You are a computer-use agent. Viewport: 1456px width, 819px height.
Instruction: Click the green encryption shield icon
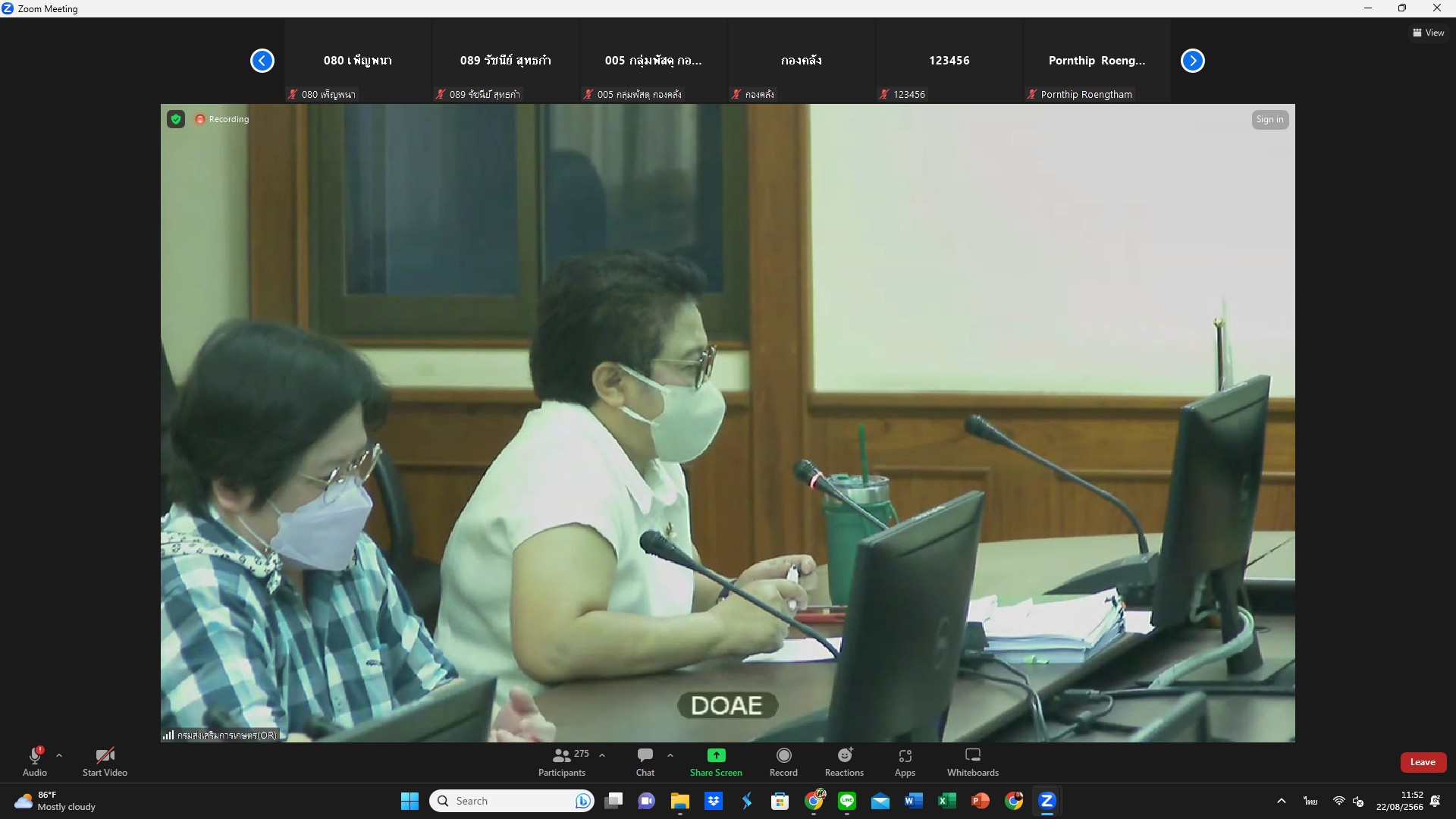[x=176, y=119]
